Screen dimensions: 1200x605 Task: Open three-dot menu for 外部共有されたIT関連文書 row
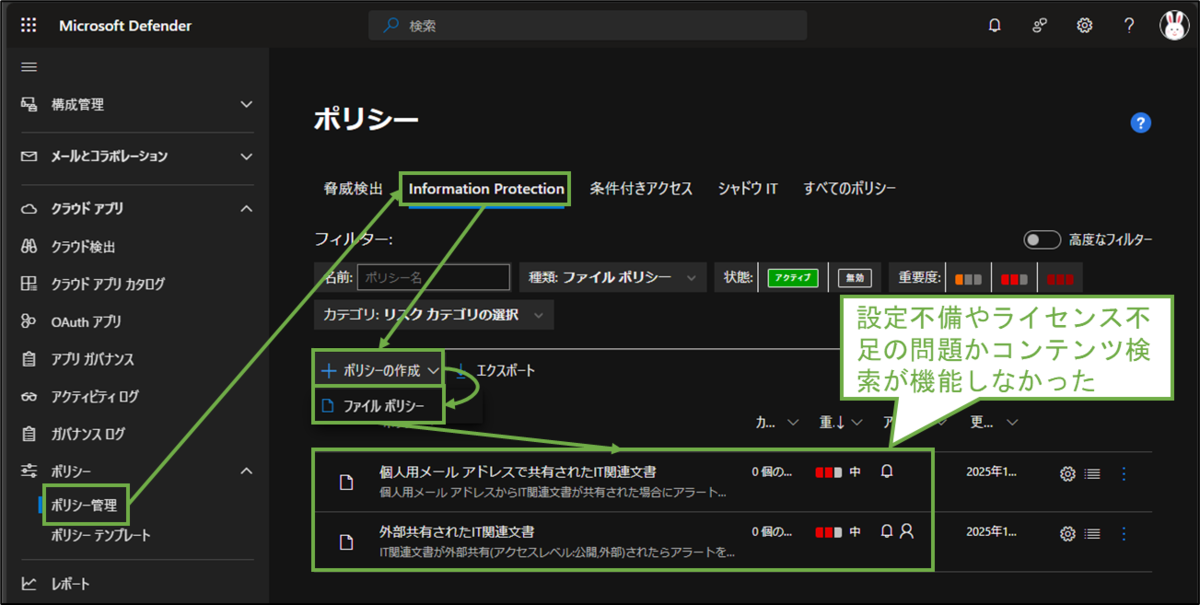(1124, 534)
